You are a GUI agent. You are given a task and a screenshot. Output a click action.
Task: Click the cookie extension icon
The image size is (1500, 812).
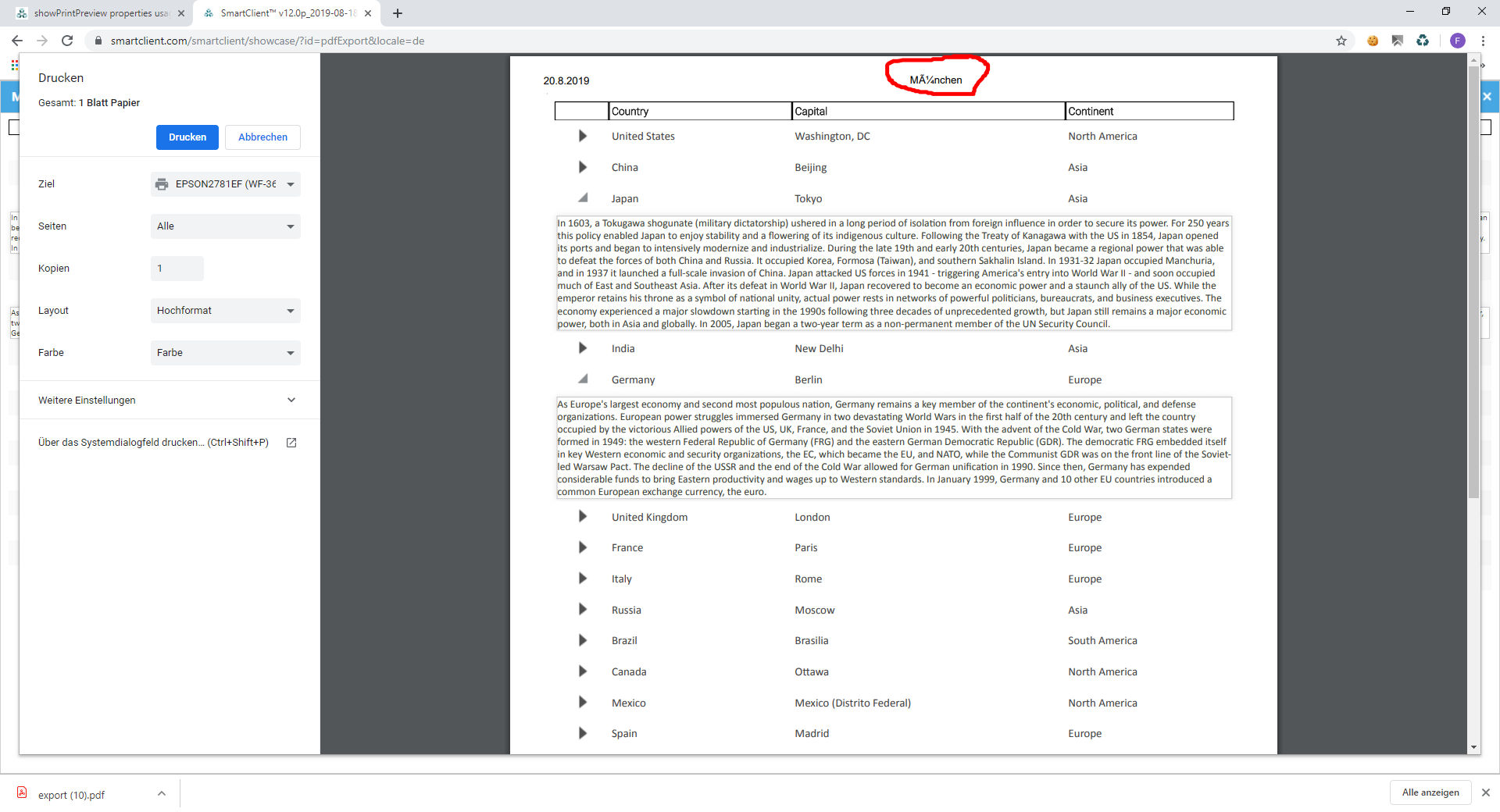[x=1373, y=41]
